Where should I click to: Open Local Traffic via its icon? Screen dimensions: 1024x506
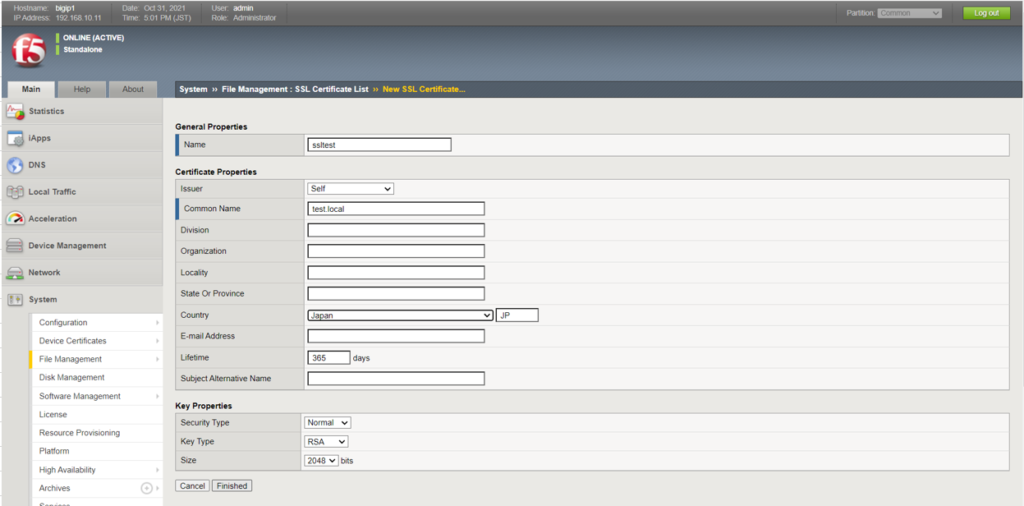point(15,192)
